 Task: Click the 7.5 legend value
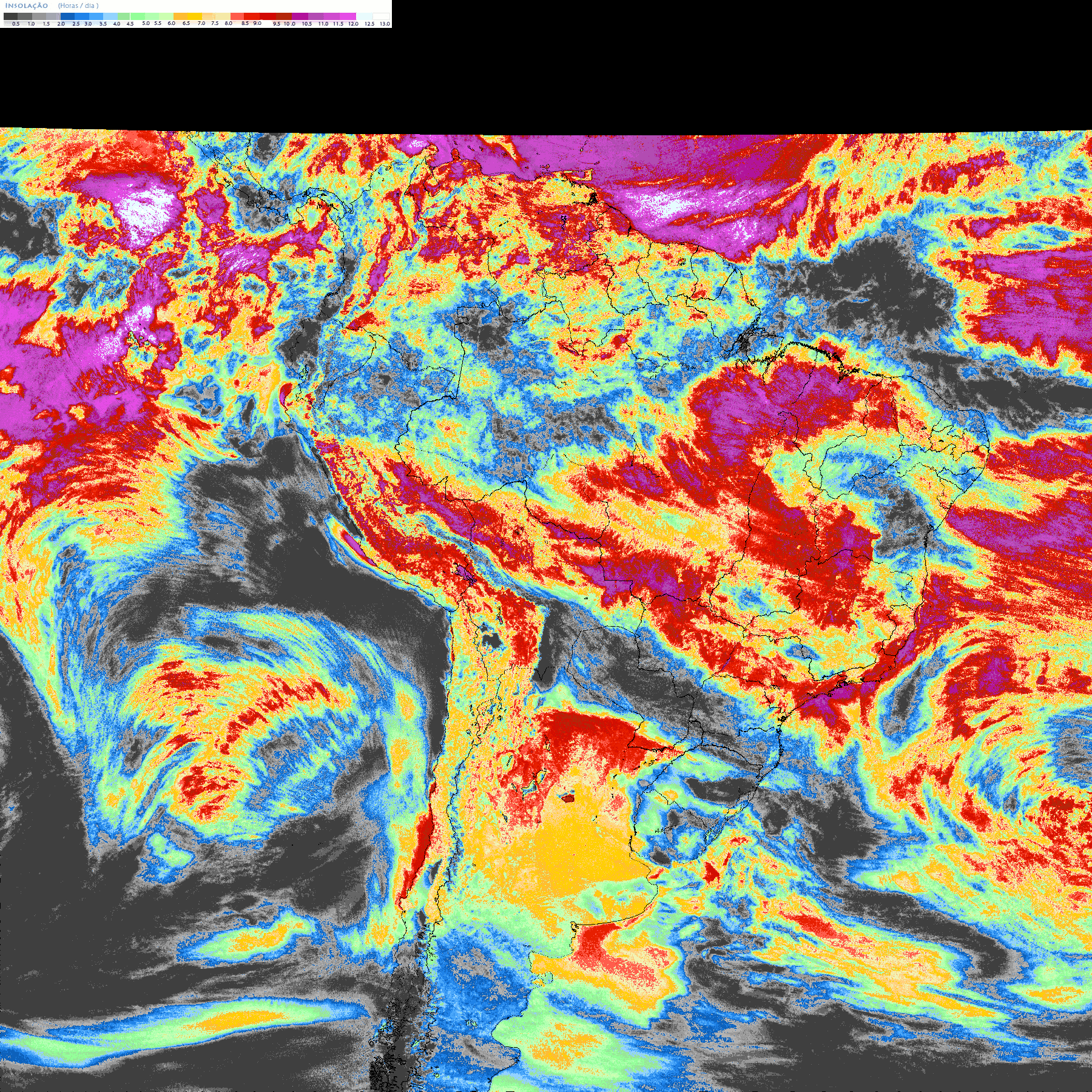point(215,23)
